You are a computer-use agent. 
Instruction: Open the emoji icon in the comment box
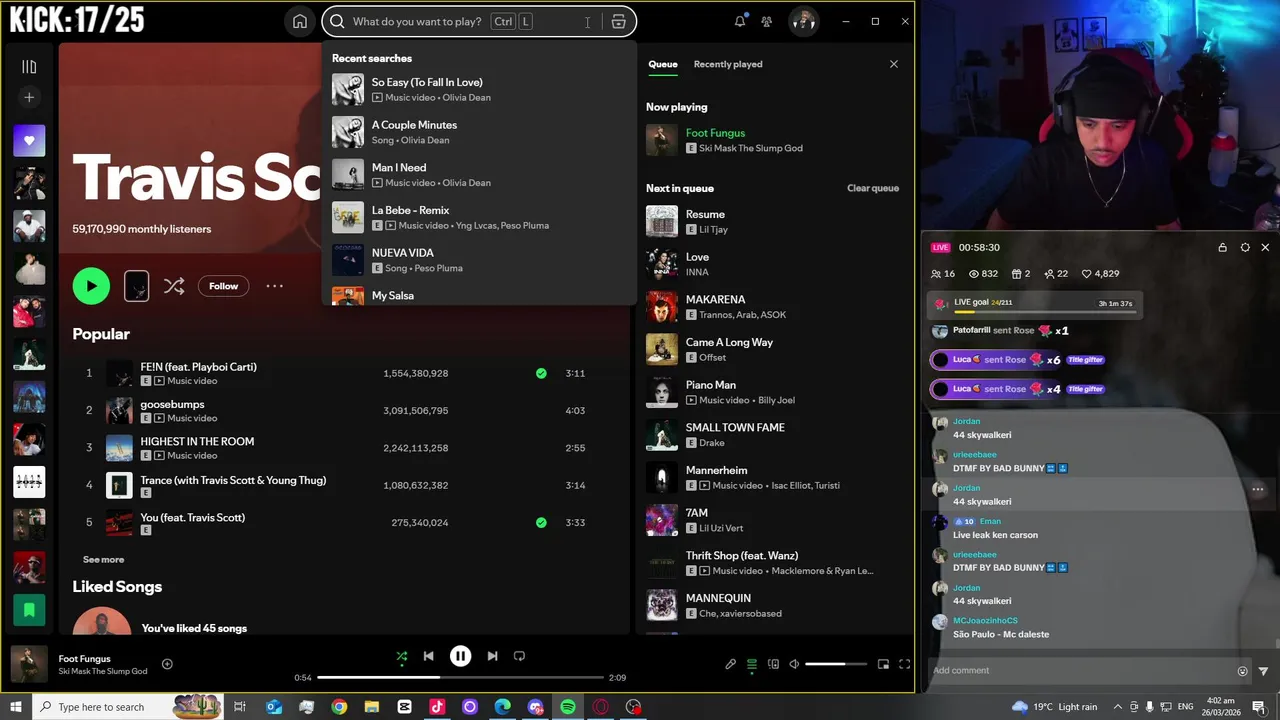click(1243, 671)
